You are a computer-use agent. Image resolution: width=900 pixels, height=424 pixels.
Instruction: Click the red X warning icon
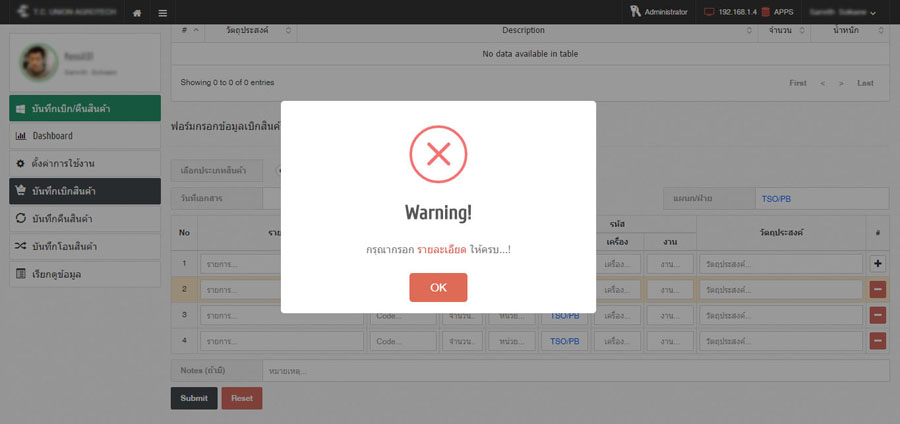(438, 154)
